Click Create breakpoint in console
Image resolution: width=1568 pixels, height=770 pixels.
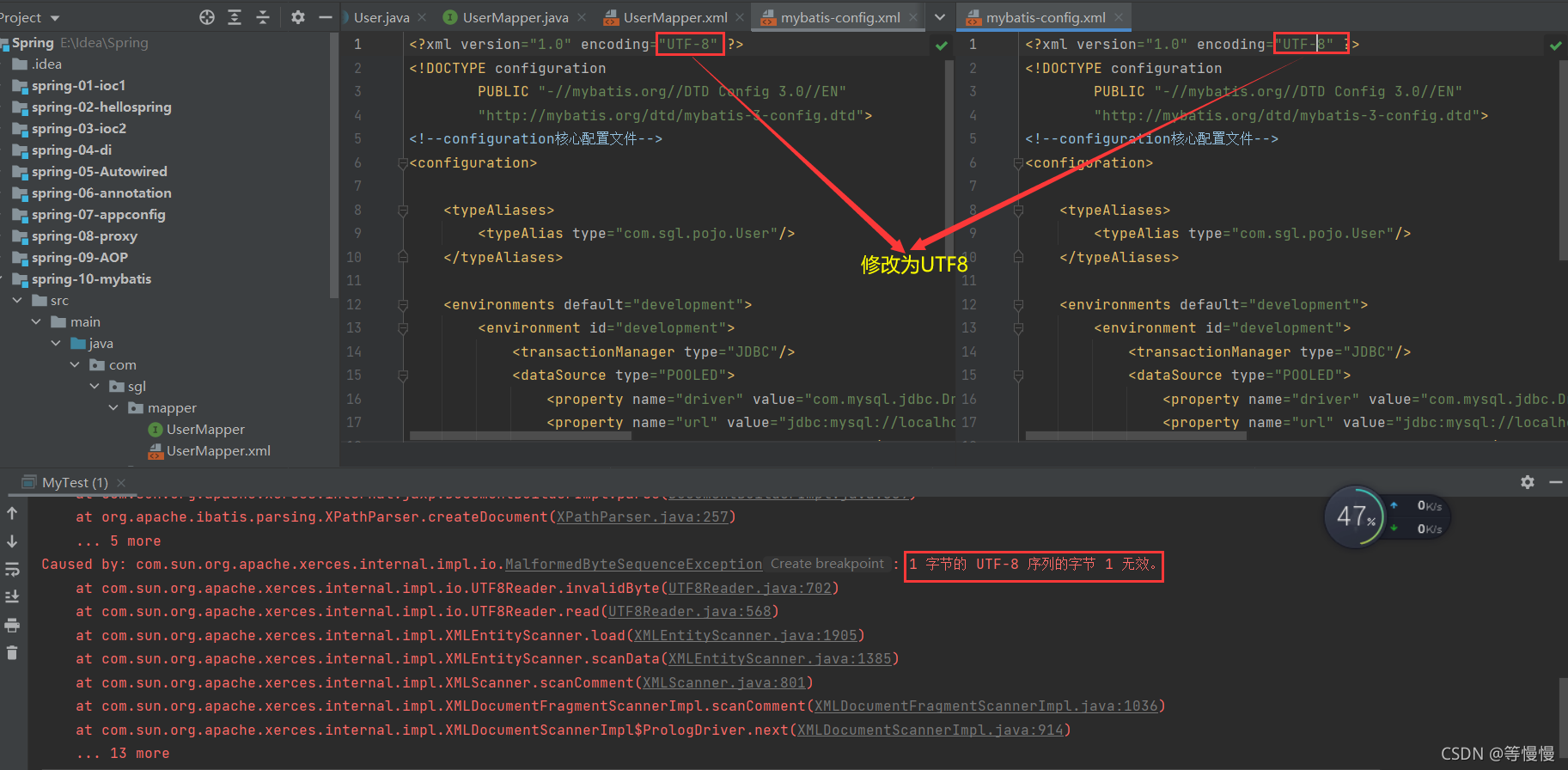pos(827,564)
